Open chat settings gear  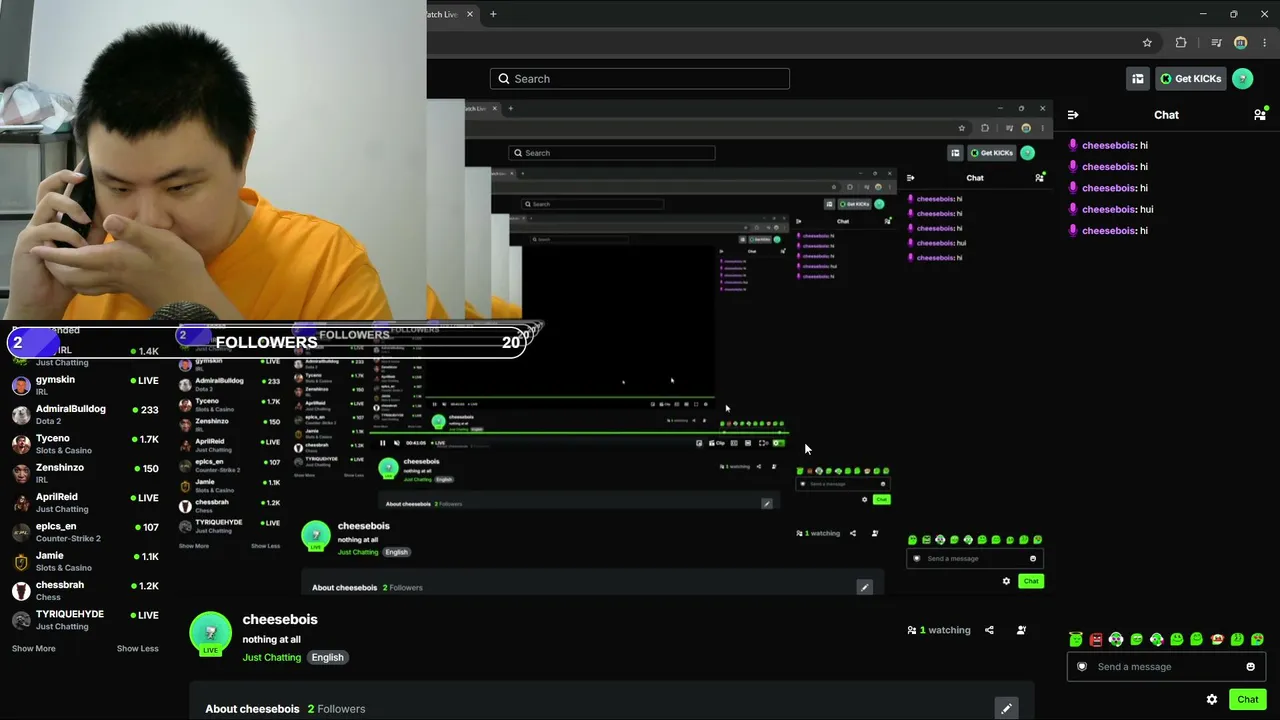pos(1212,699)
